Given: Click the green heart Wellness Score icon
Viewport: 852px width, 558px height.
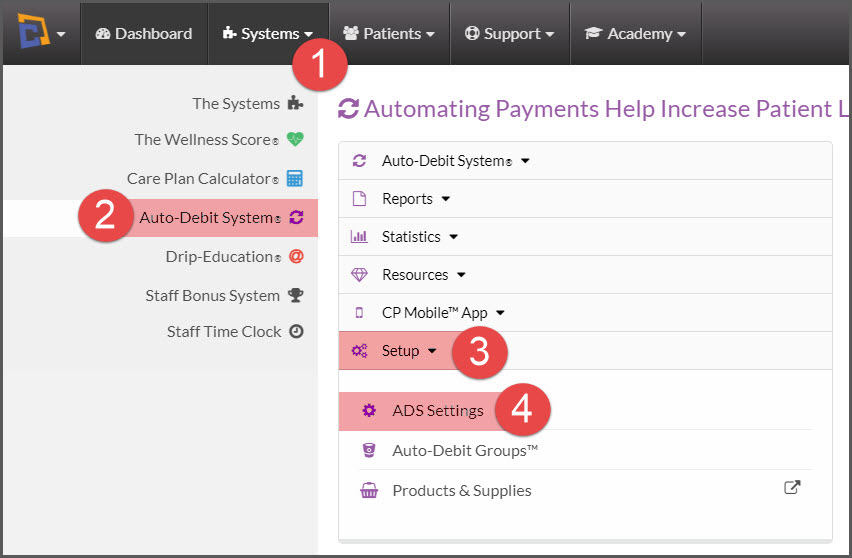Looking at the screenshot, I should tap(295, 139).
